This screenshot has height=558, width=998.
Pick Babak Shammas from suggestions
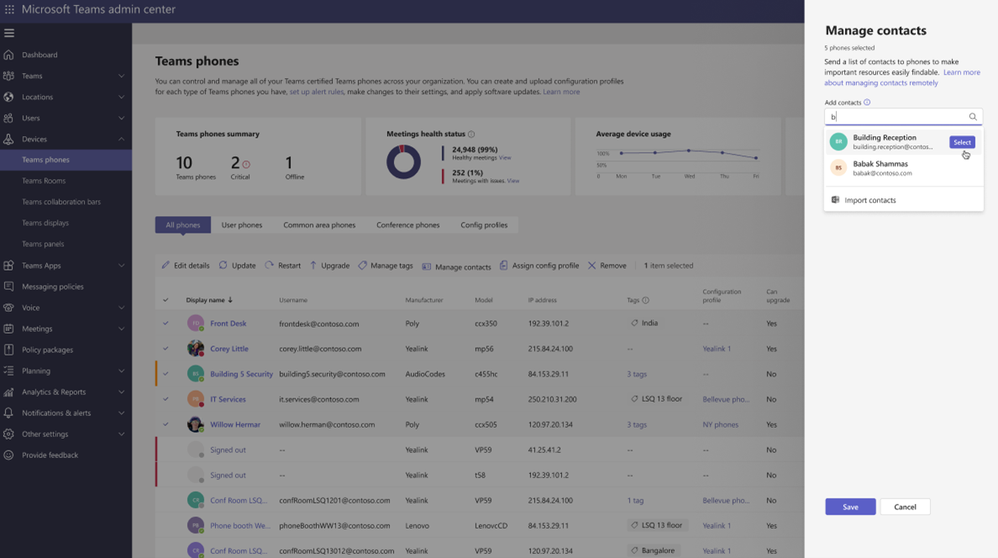tap(903, 168)
